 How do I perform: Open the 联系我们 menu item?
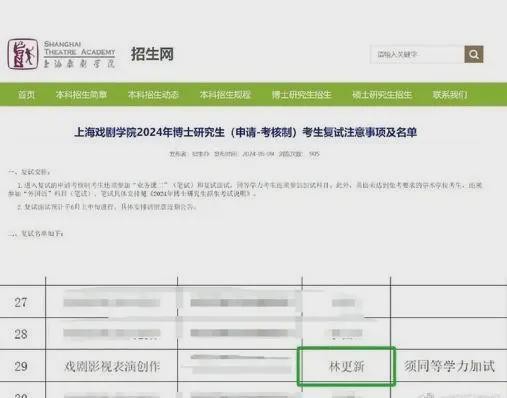click(x=450, y=95)
